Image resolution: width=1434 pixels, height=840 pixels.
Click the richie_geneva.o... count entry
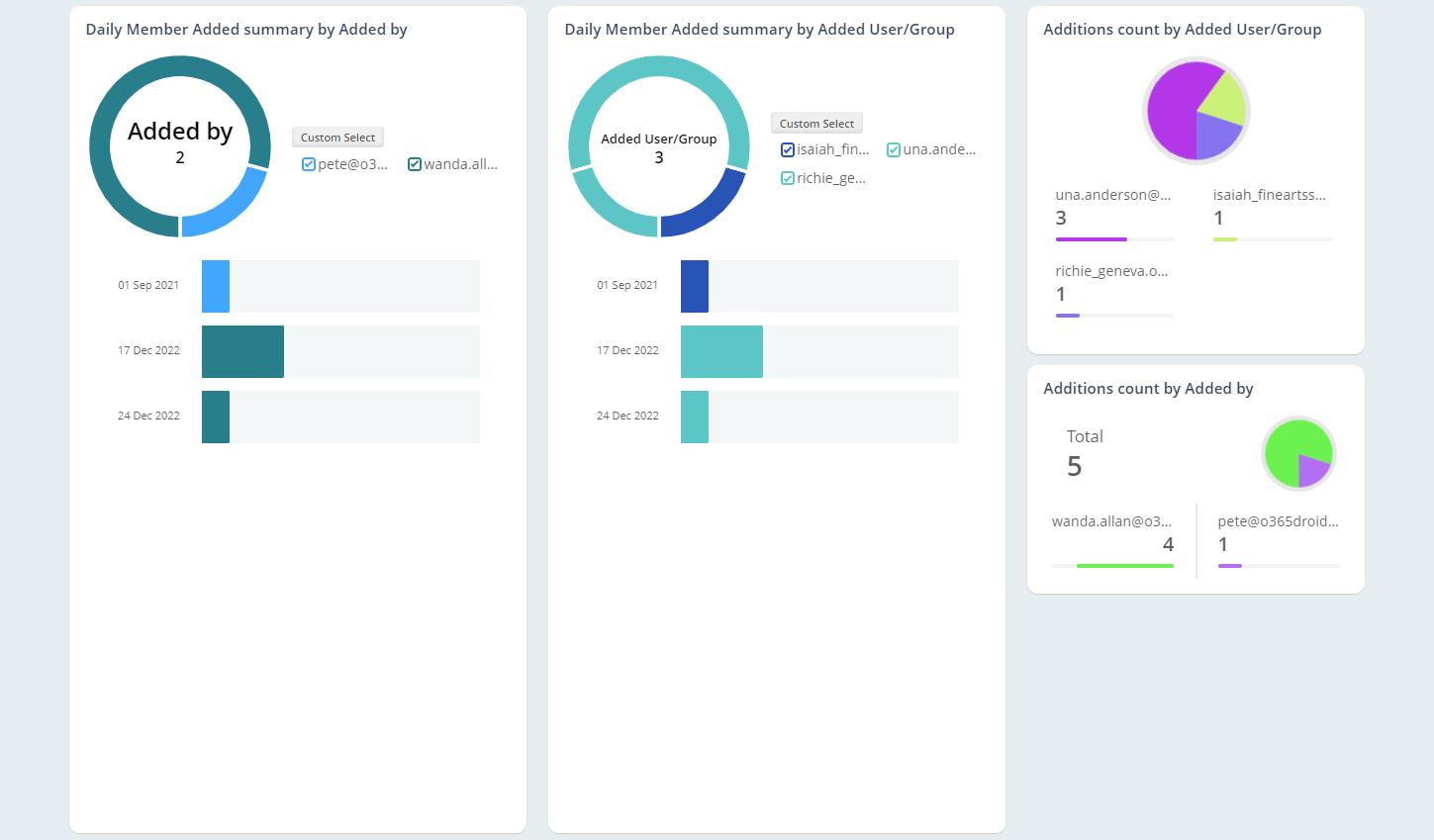tap(1111, 284)
